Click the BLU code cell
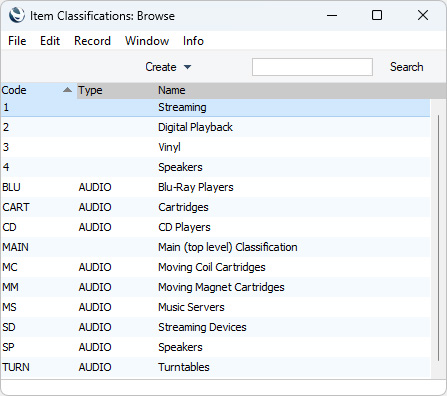Viewport: 447px width, 396px height. click(x=11, y=187)
